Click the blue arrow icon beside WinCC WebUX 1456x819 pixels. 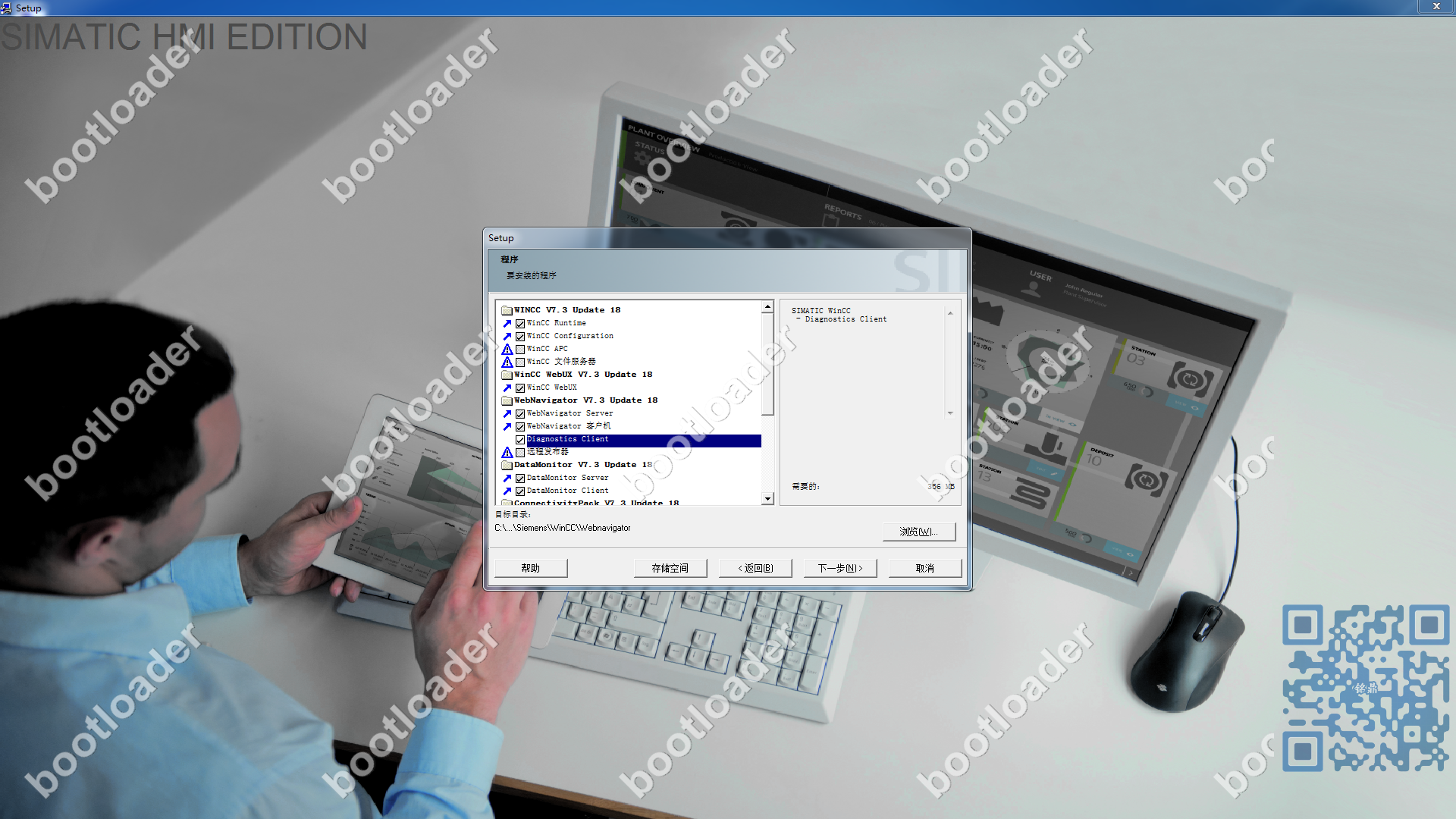507,388
